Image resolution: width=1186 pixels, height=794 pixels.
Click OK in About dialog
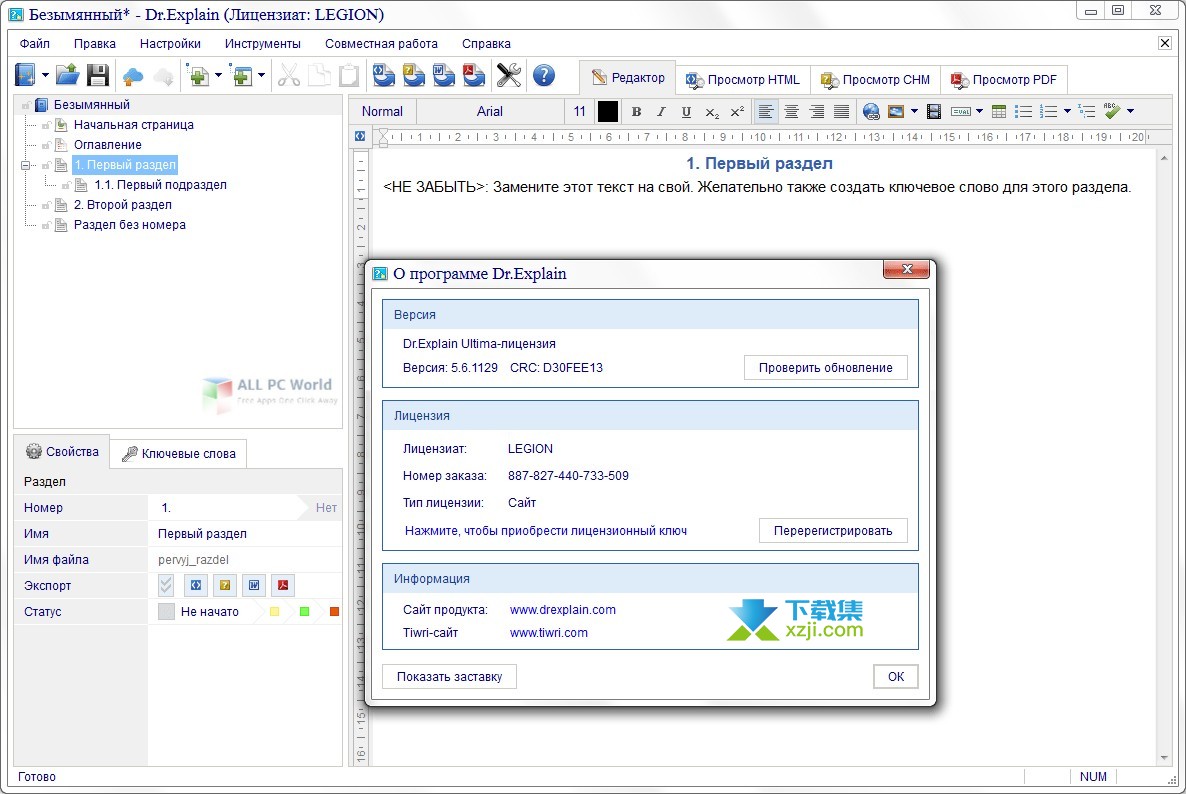(896, 677)
